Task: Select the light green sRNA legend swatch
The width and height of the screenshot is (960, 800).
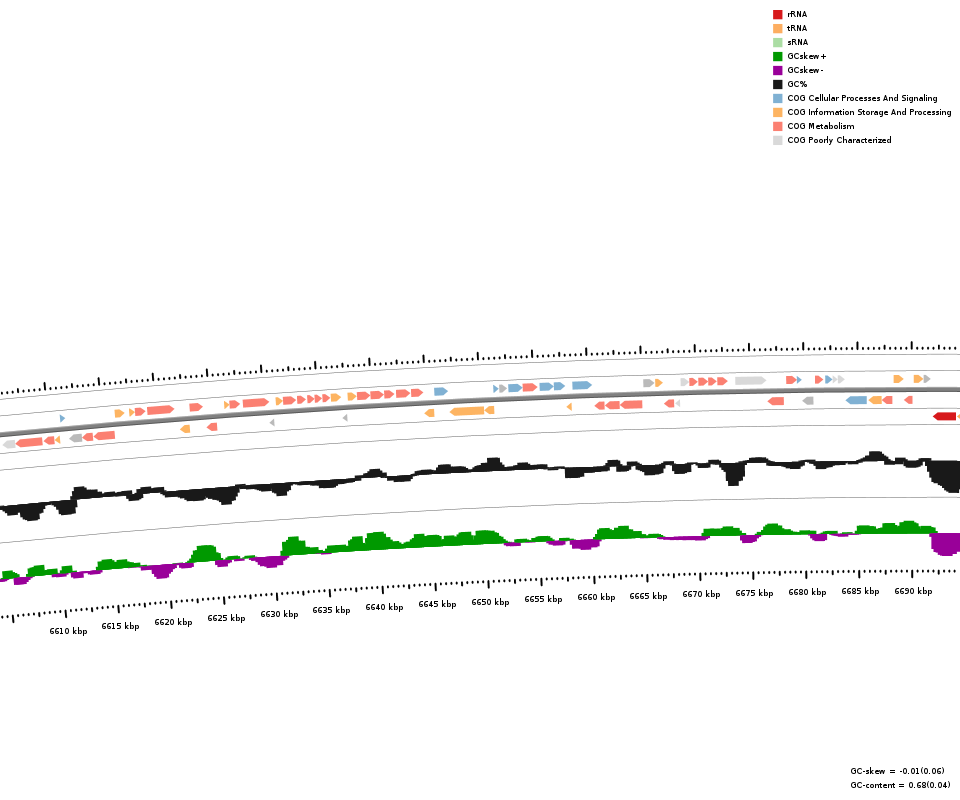Action: point(777,42)
